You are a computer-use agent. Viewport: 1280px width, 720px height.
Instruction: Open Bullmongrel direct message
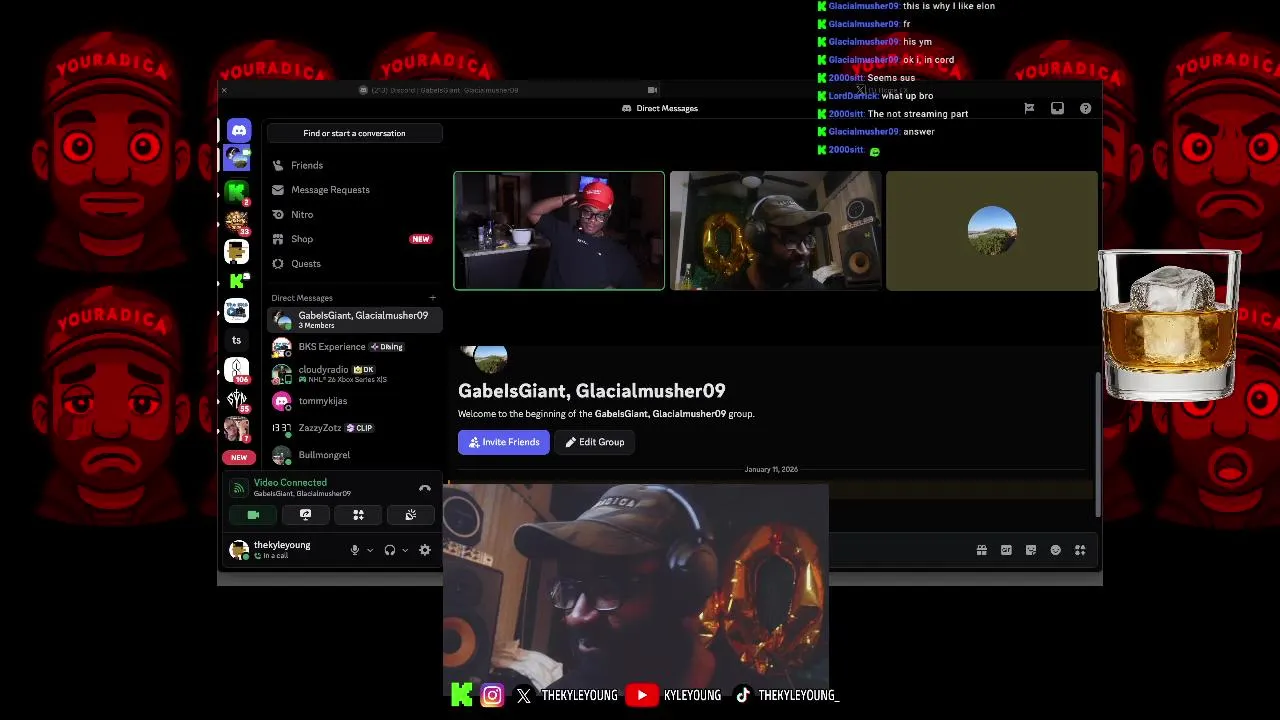point(355,455)
